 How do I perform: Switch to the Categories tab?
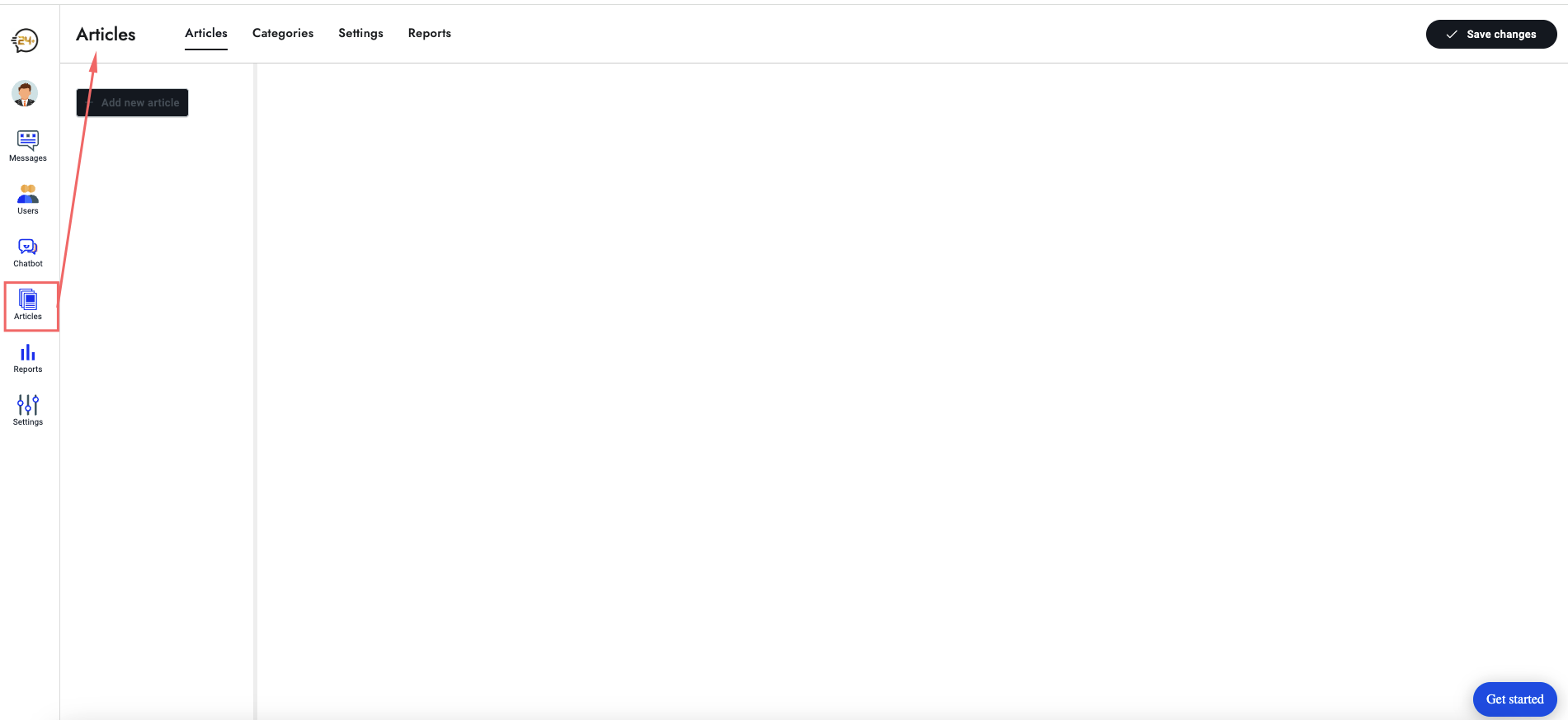point(283,33)
